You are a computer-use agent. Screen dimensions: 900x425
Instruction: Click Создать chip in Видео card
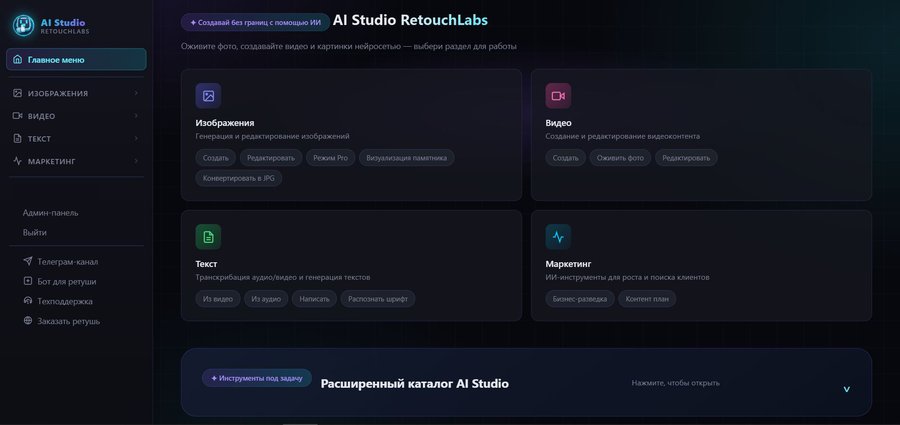point(565,158)
